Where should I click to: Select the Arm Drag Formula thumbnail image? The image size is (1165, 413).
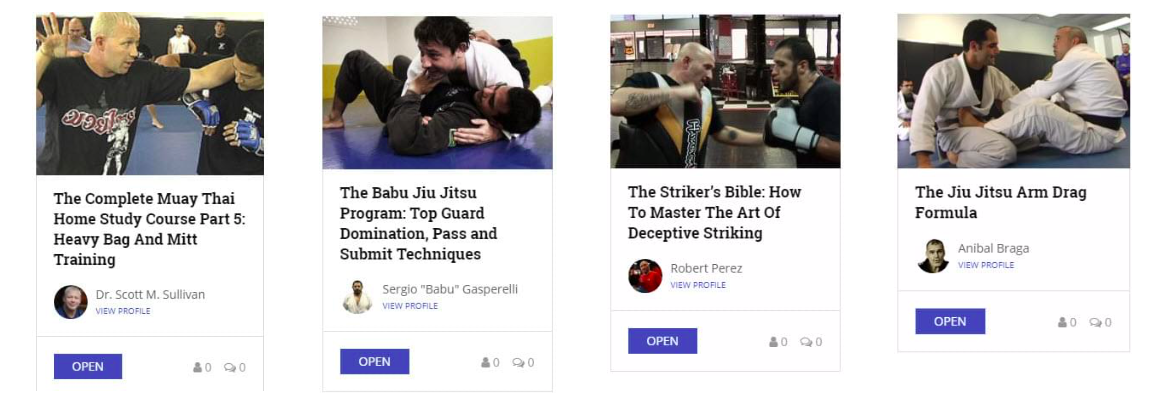click(x=1013, y=91)
